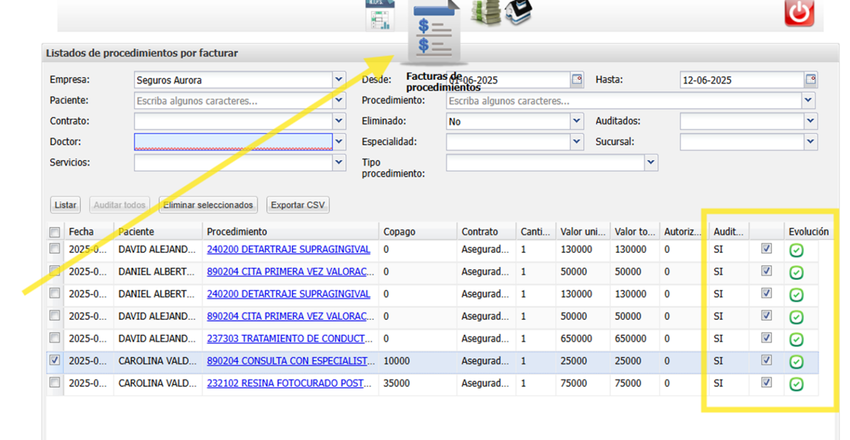Toggle the select-all checkbox in table header
This screenshot has width=850, height=440.
click(x=55, y=232)
